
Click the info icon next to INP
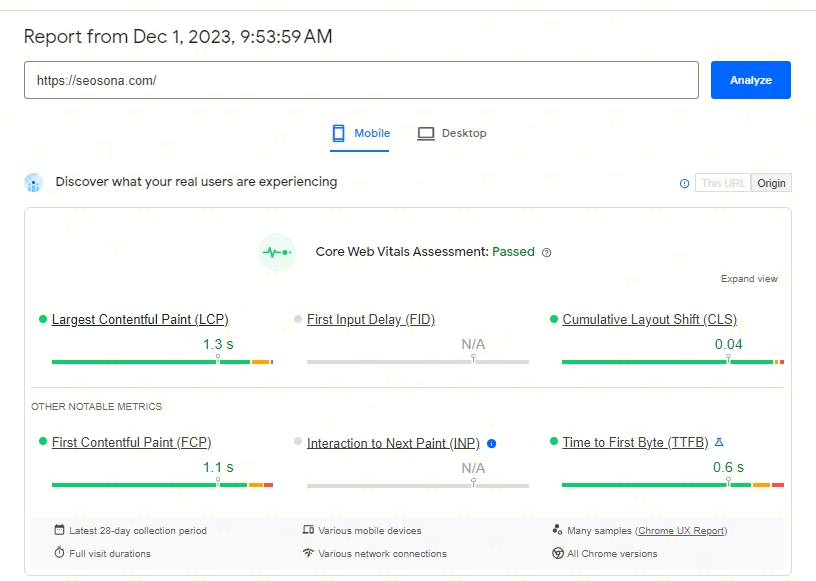coord(491,443)
